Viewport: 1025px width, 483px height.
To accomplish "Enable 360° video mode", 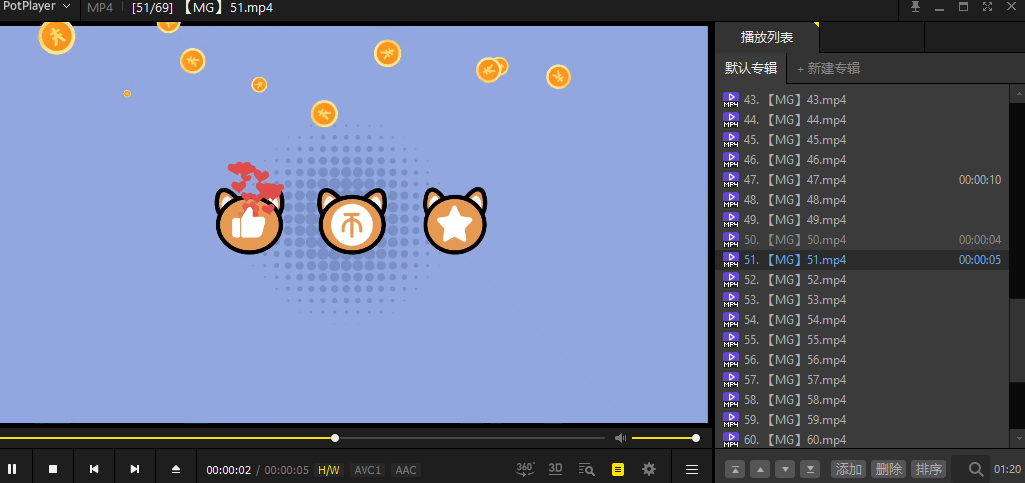I will point(526,468).
